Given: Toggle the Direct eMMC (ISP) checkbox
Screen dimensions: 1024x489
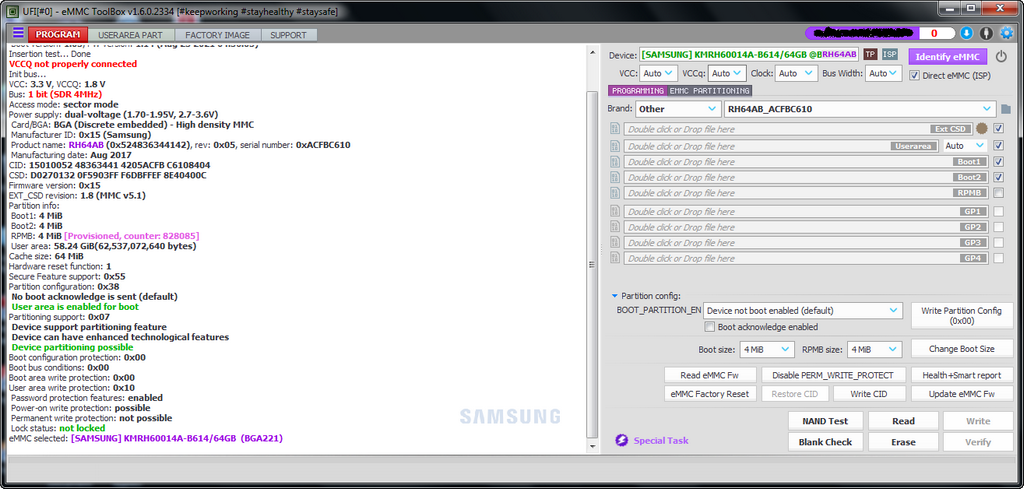Looking at the screenshot, I should pyautogui.click(x=914, y=76).
